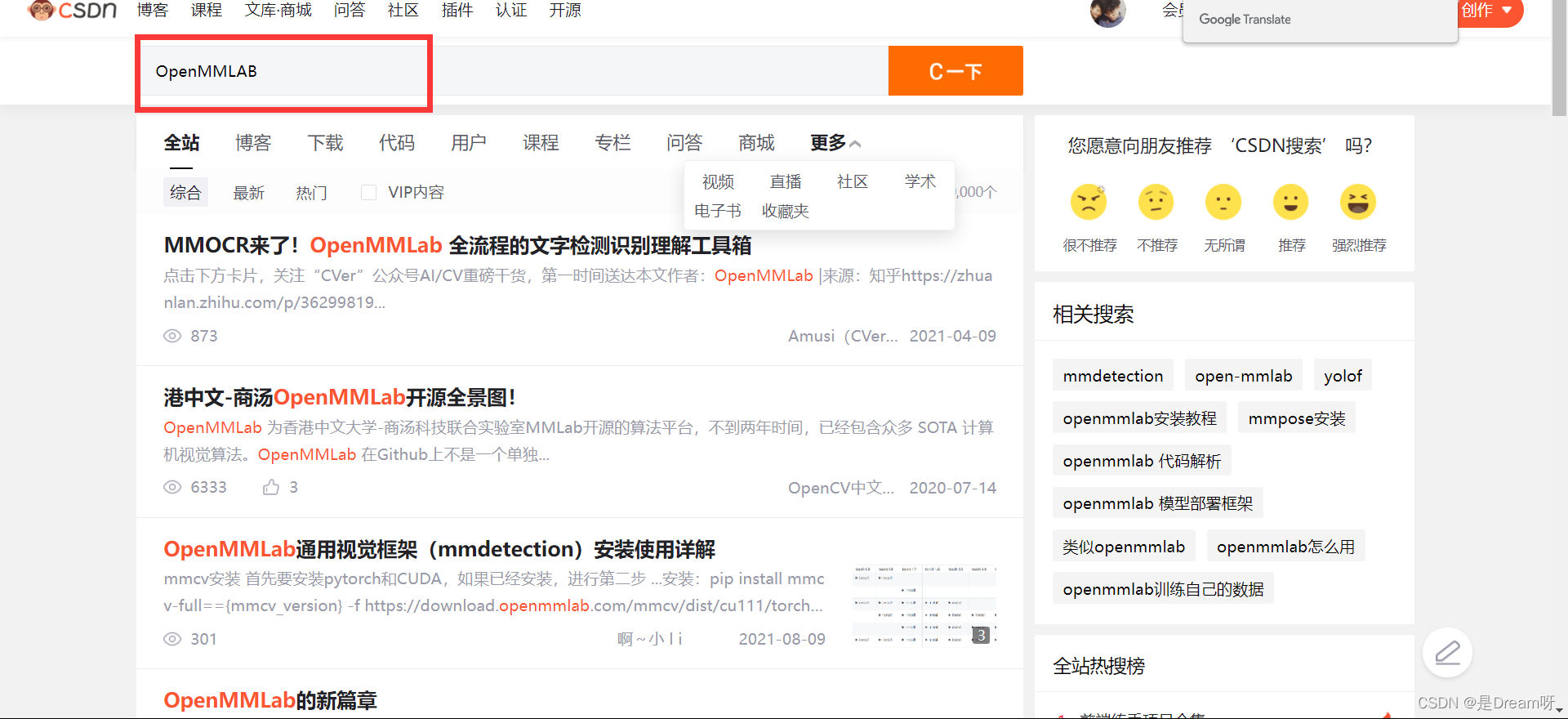Image resolution: width=1568 pixels, height=719 pixels.
Task: Switch to the 代码 tab
Action: [x=397, y=143]
